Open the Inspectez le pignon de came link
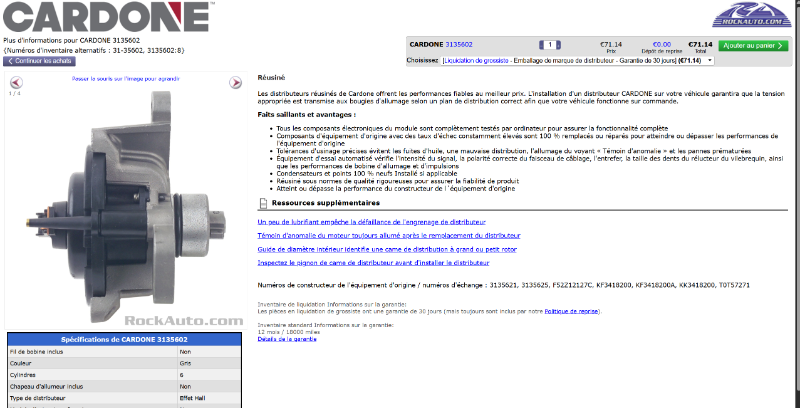 tap(373, 262)
